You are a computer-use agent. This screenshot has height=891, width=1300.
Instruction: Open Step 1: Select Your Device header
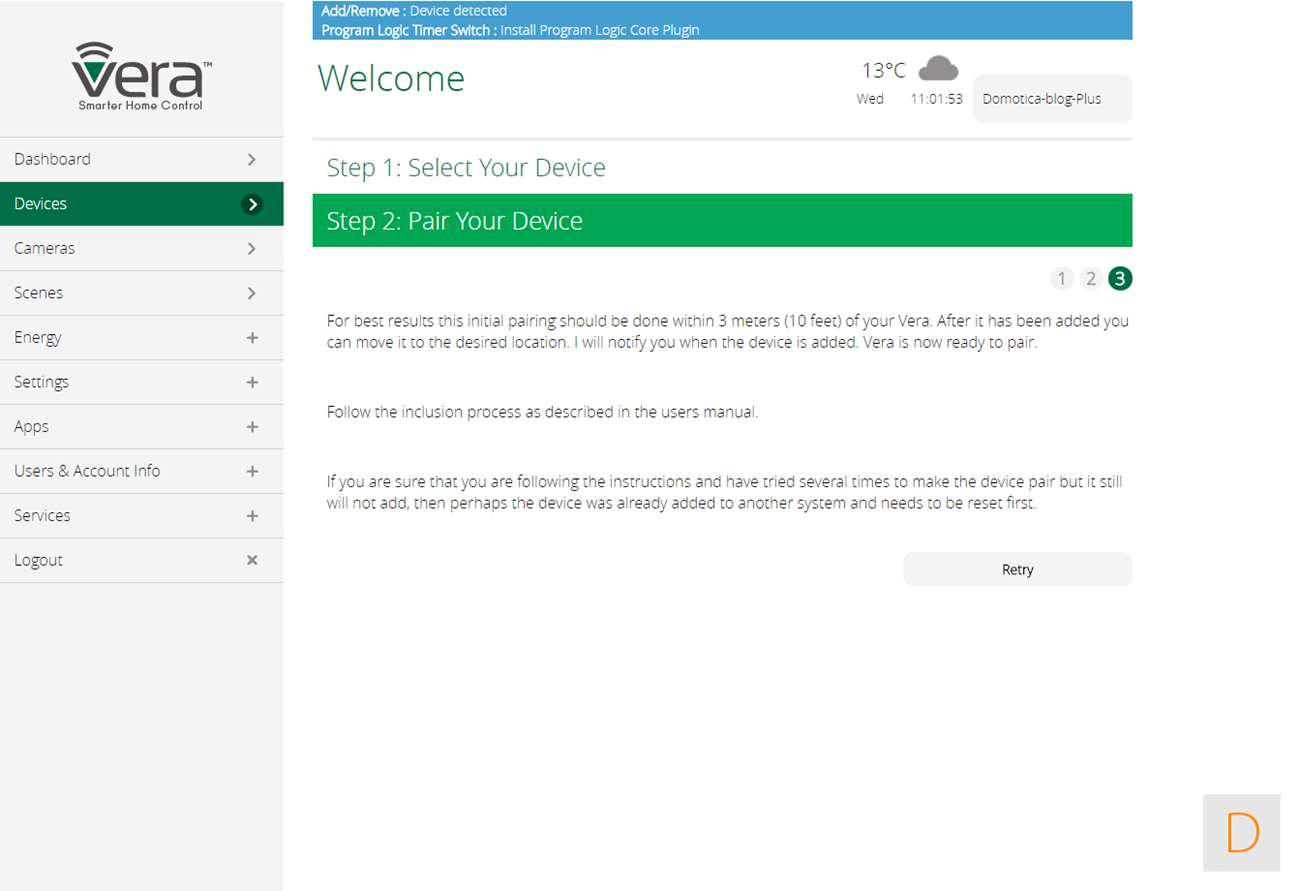coord(466,167)
